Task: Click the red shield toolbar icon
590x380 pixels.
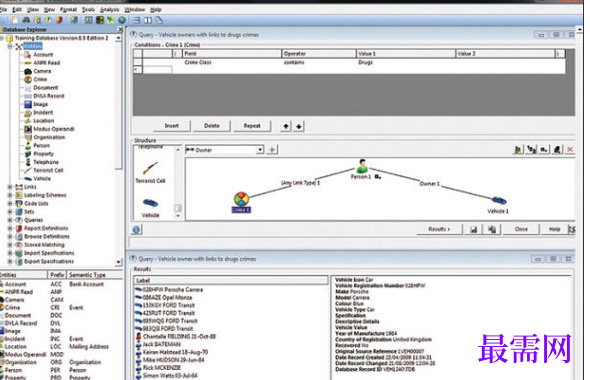Action: tap(59, 20)
